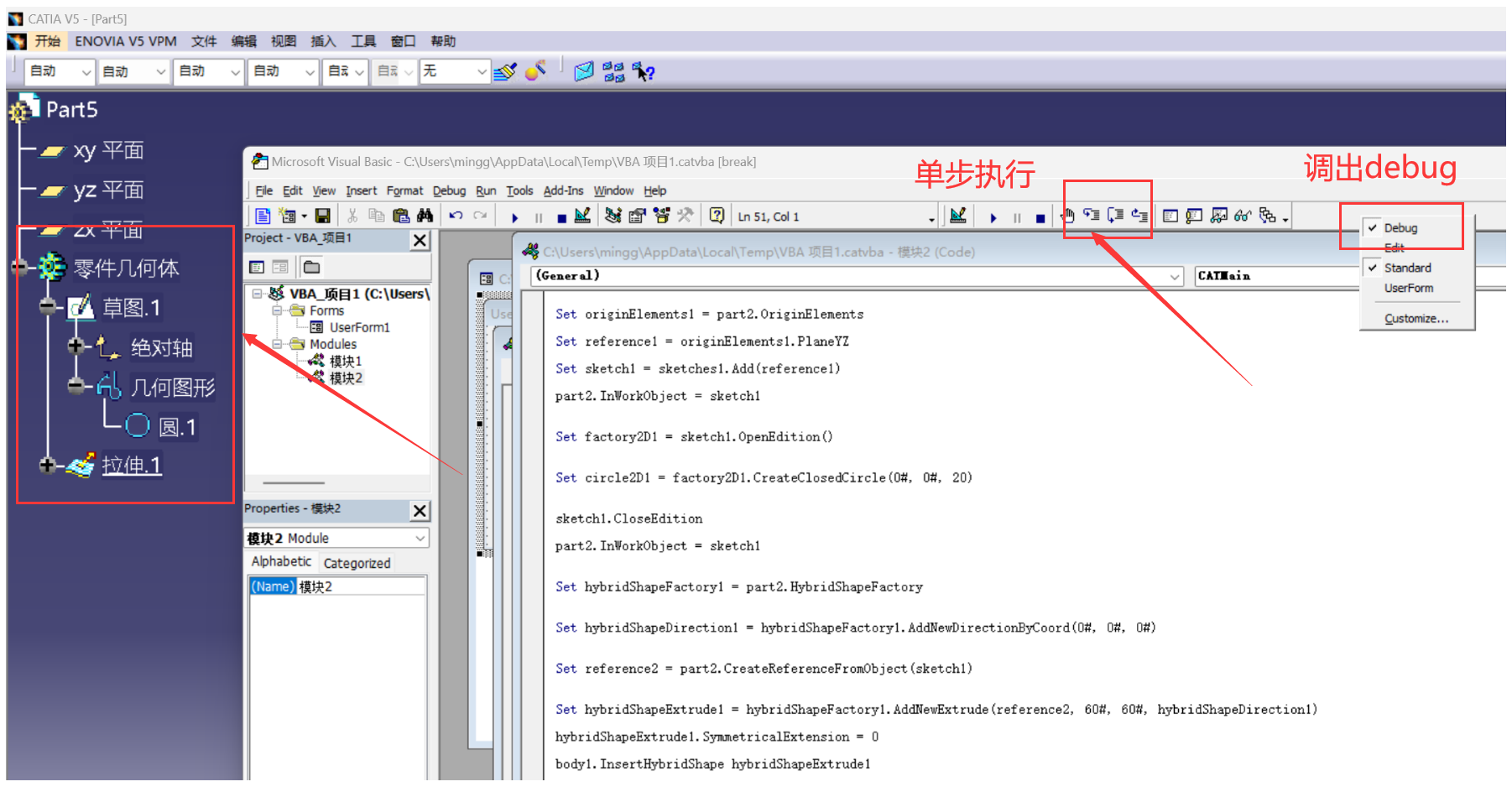Screen dimensions: 1512x792
Task: Collapse 草图.1 node in CATIA tree
Action: click(48, 307)
